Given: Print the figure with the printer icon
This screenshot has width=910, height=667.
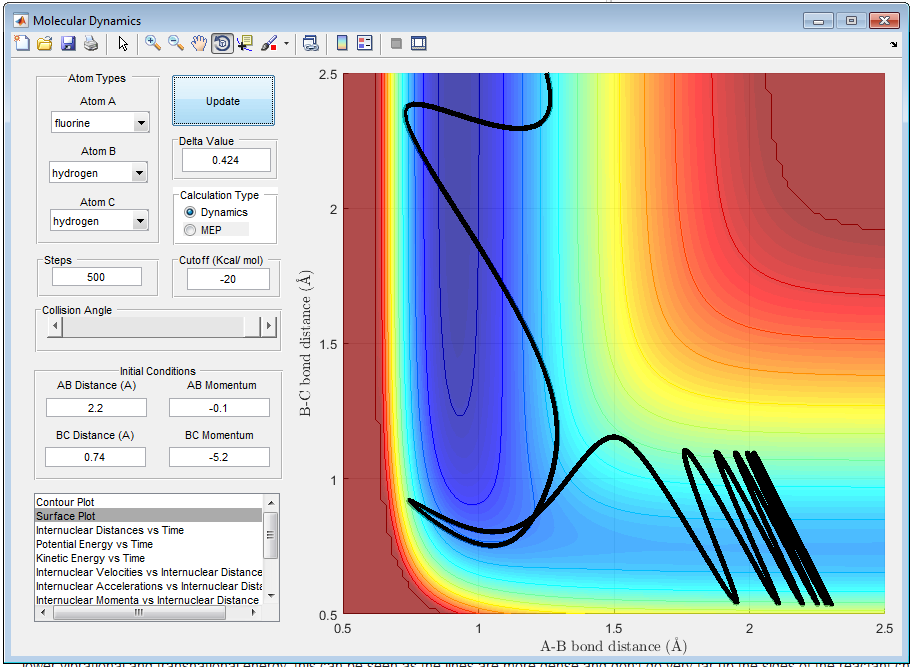Looking at the screenshot, I should [x=91, y=43].
